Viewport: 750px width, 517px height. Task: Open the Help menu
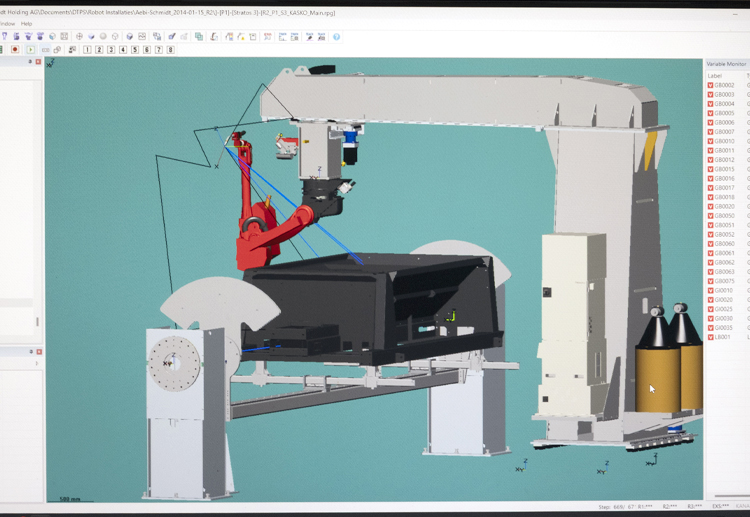[27, 24]
